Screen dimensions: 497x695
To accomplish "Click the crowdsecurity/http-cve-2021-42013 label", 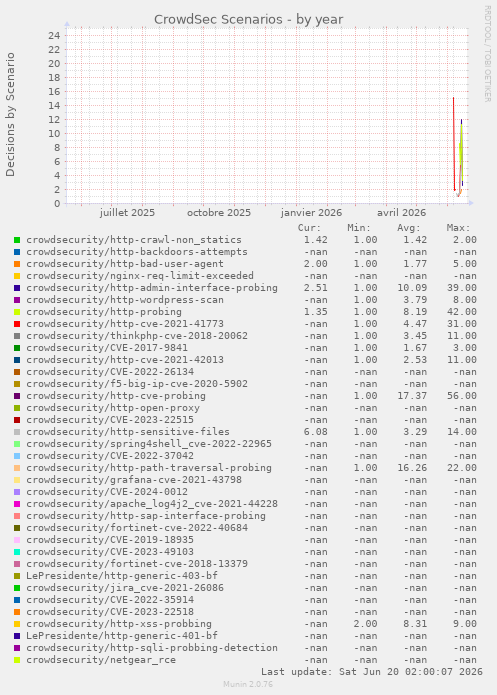I will pyautogui.click(x=125, y=360).
